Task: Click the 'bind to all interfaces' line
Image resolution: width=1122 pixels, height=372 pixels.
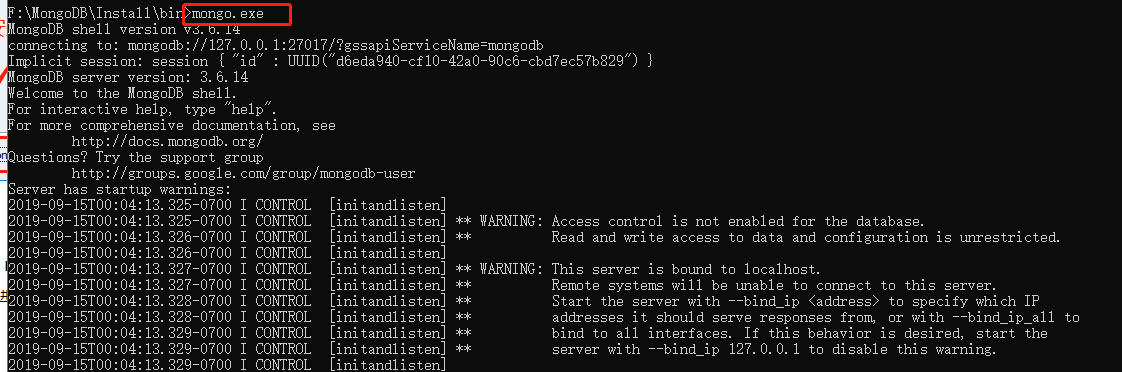Action: point(799,333)
